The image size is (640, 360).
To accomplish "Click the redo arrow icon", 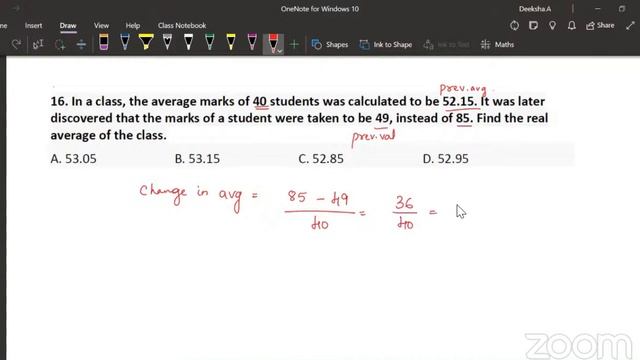I will pos(16,44).
